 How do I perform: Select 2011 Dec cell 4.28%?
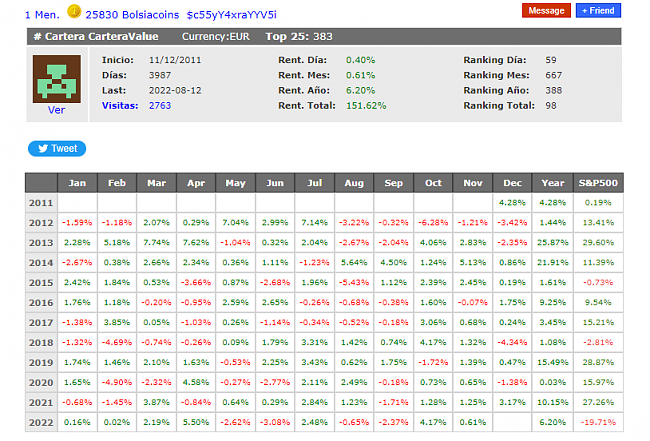coord(512,203)
